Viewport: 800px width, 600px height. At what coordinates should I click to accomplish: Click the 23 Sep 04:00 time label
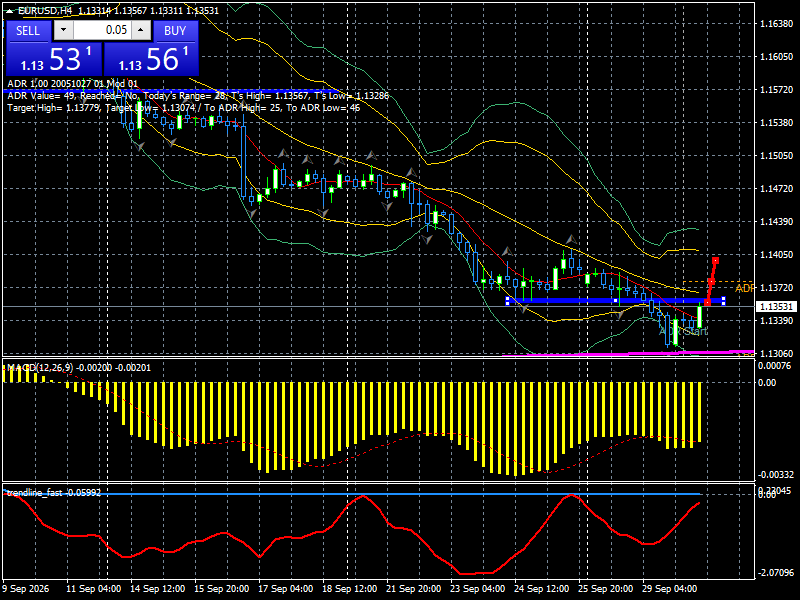(477, 588)
